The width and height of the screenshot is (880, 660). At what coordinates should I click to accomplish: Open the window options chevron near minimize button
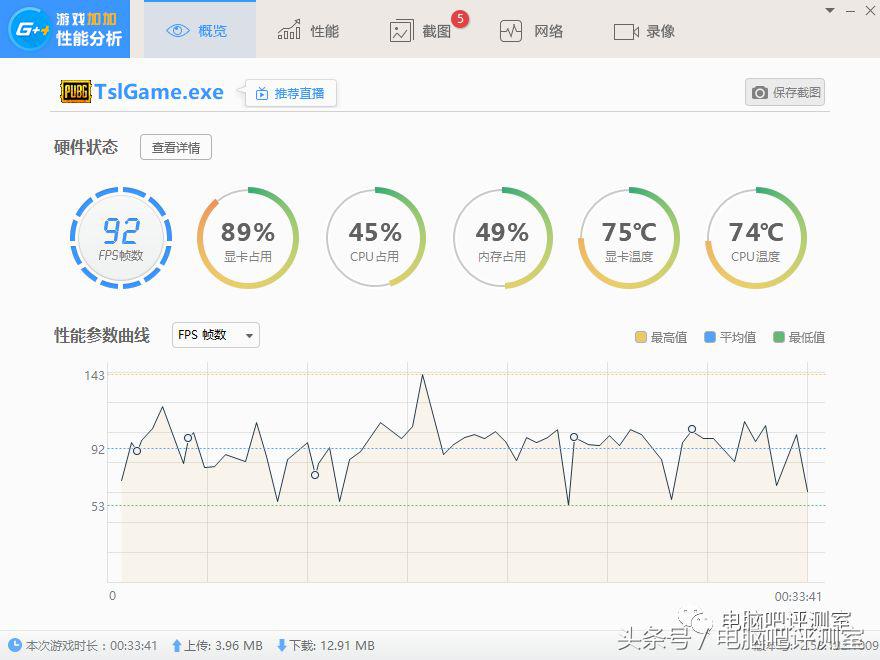coord(829,12)
